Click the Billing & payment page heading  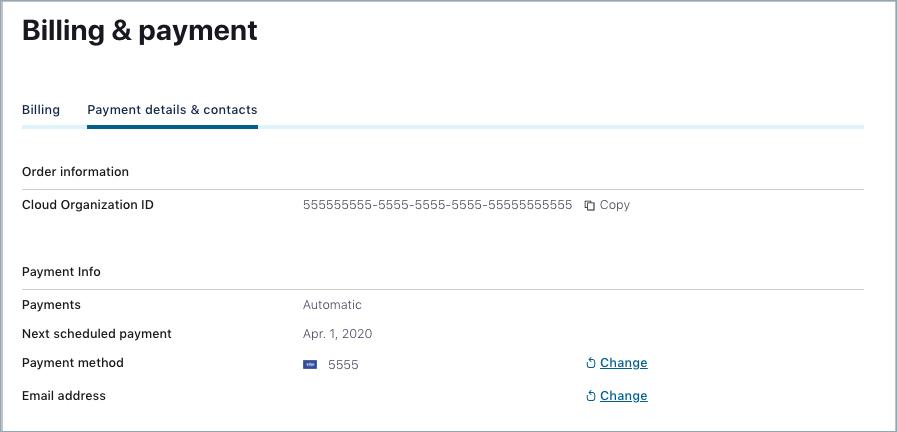(140, 31)
